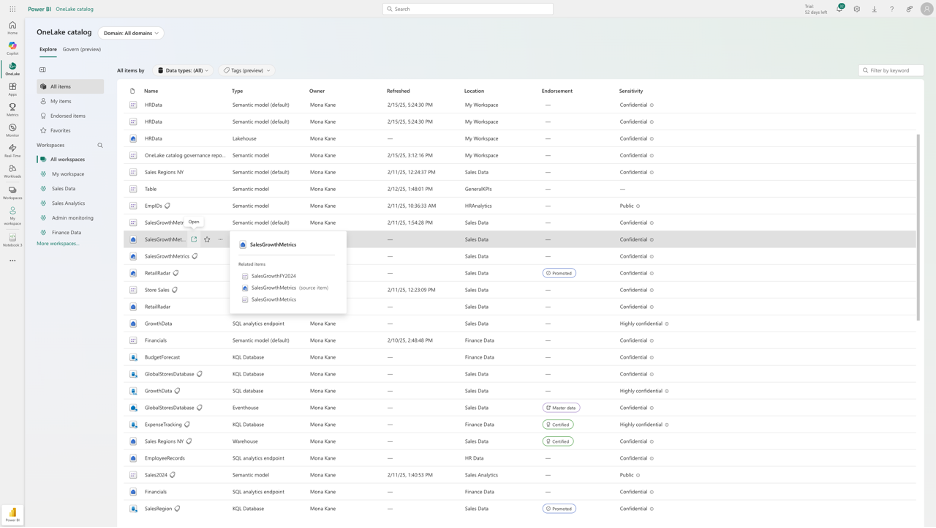This screenshot has height=528, width=936.
Task: Switch to the Govern (preview) tab
Action: 82,50
